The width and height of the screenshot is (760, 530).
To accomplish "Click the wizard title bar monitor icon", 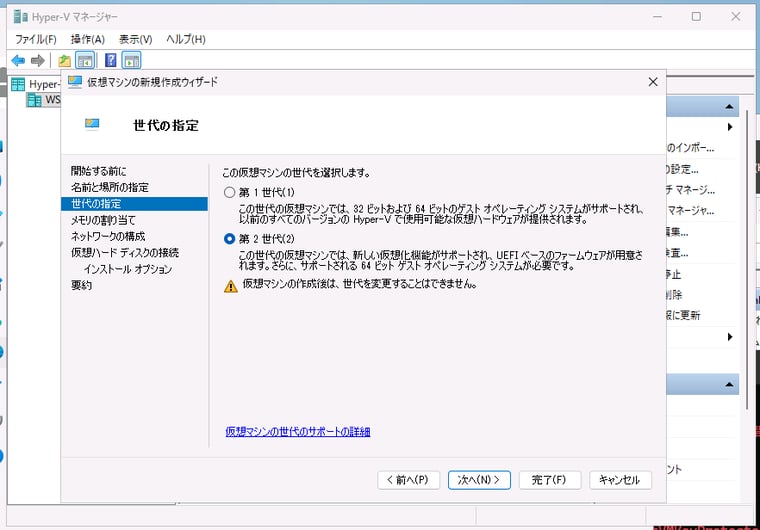I will tap(75, 82).
